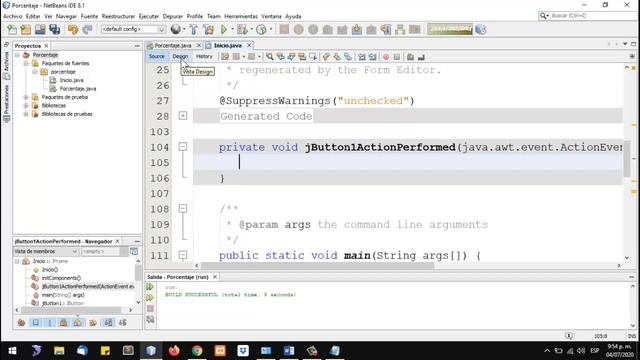This screenshot has width=640, height=360.
Task: Click the Build Project hammer icon
Action: [x=193, y=29]
